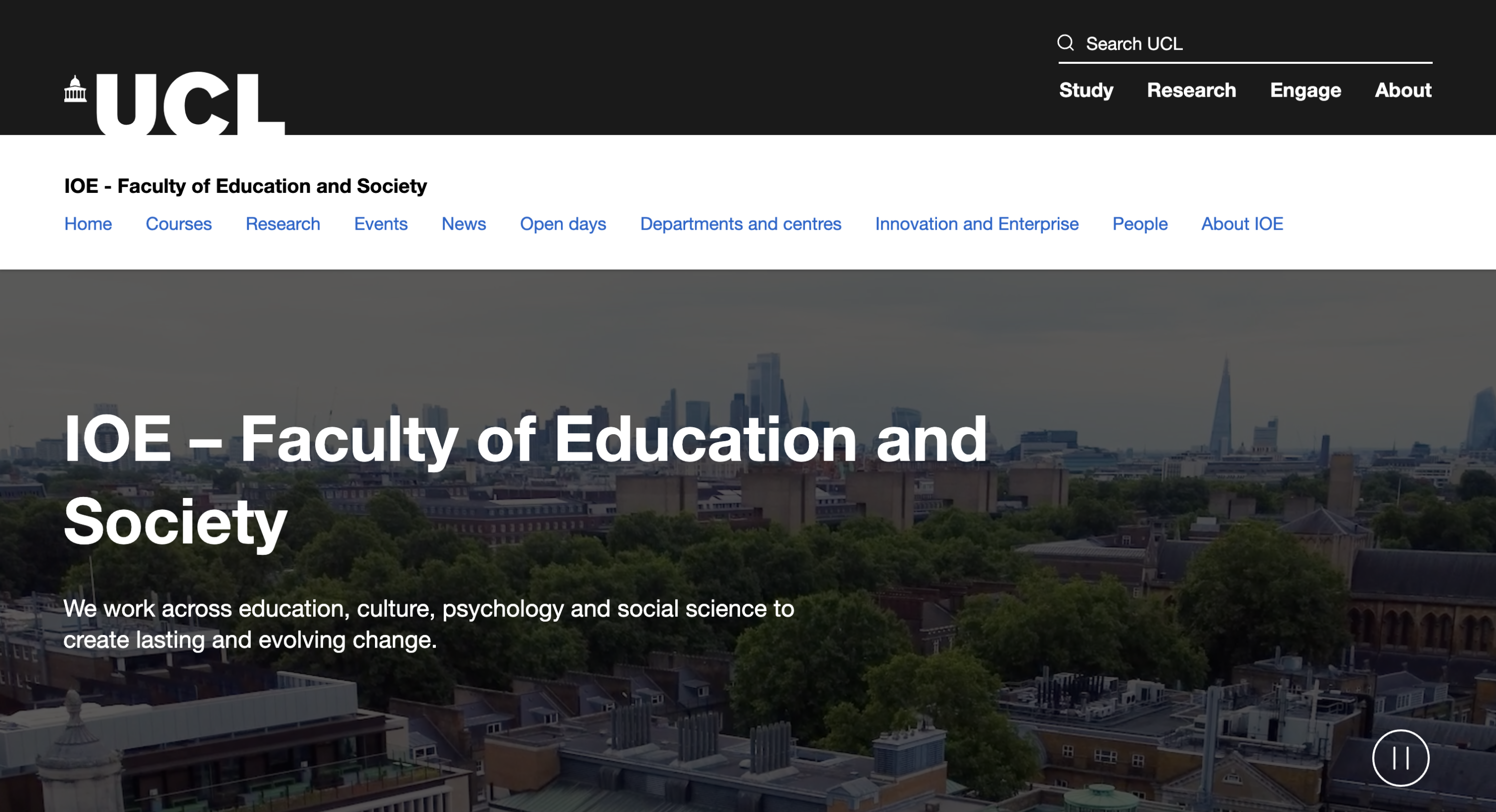Open Innovation and Enterprise link
The image size is (1496, 812).
[976, 224]
